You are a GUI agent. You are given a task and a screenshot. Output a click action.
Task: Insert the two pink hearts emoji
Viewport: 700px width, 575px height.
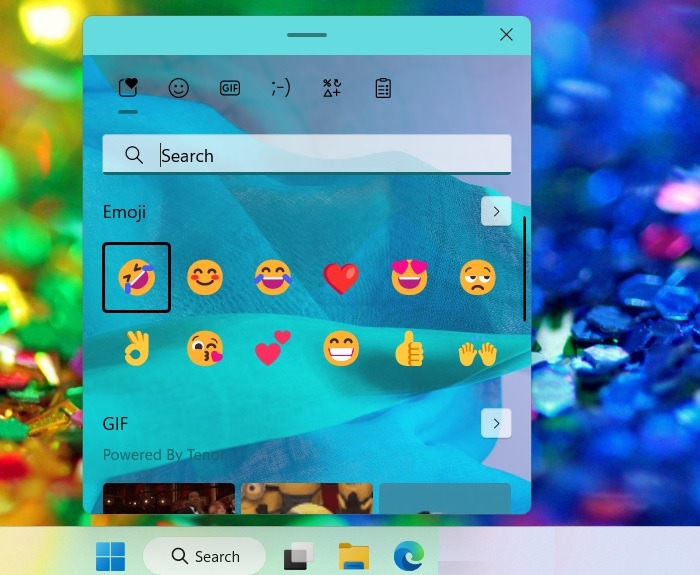pos(273,348)
